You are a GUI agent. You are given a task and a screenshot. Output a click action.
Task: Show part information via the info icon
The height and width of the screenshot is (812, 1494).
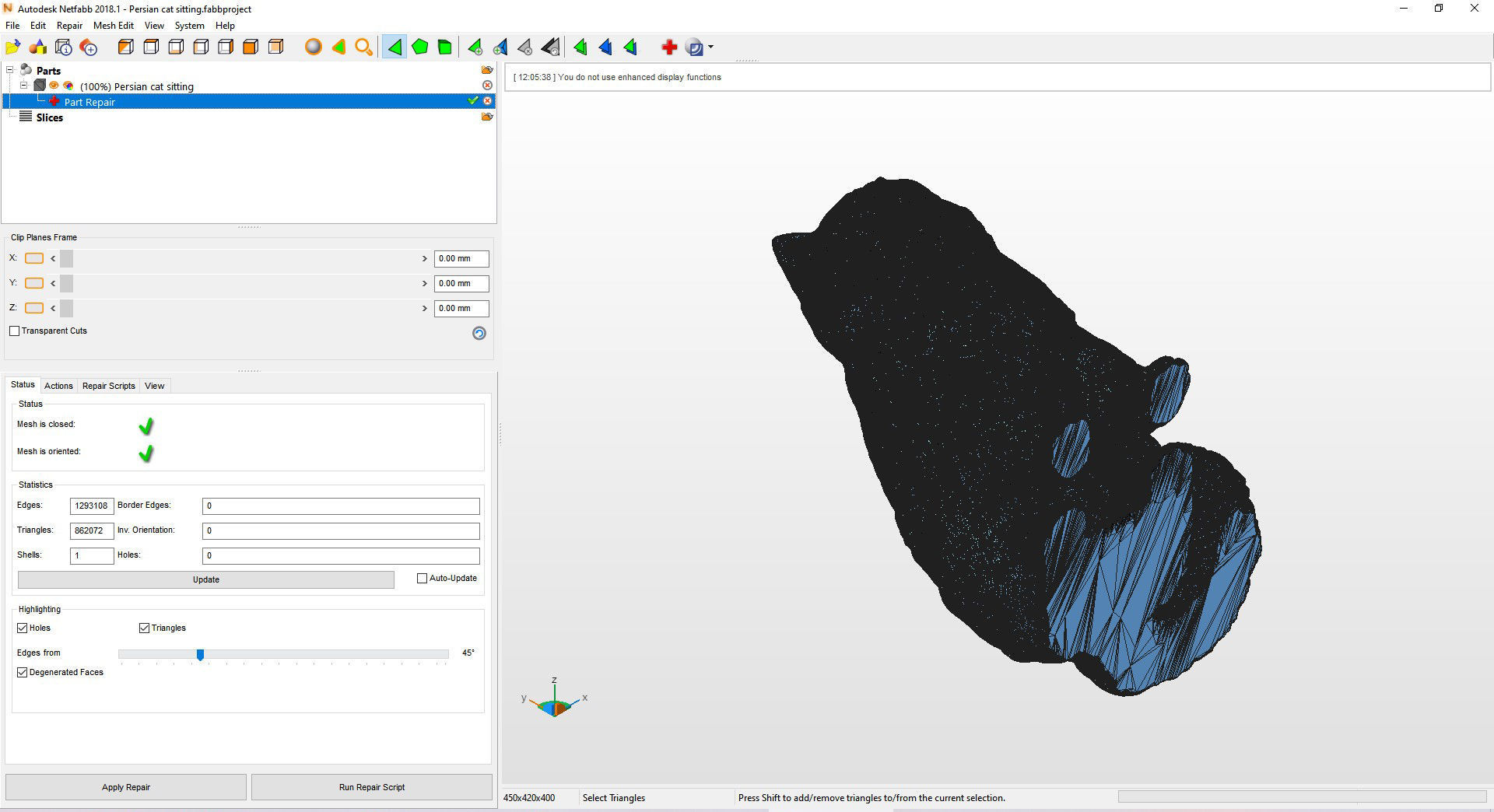(64, 47)
